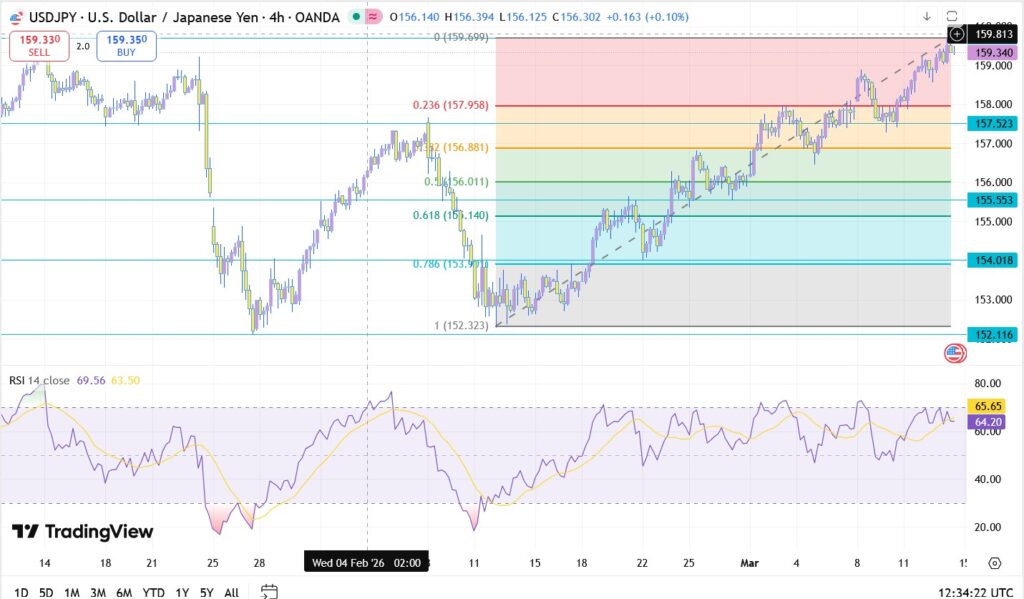This screenshot has height=599, width=1024.
Task: Select the 0.236 (157.958) Fibonacci level label
Action: tap(450, 105)
